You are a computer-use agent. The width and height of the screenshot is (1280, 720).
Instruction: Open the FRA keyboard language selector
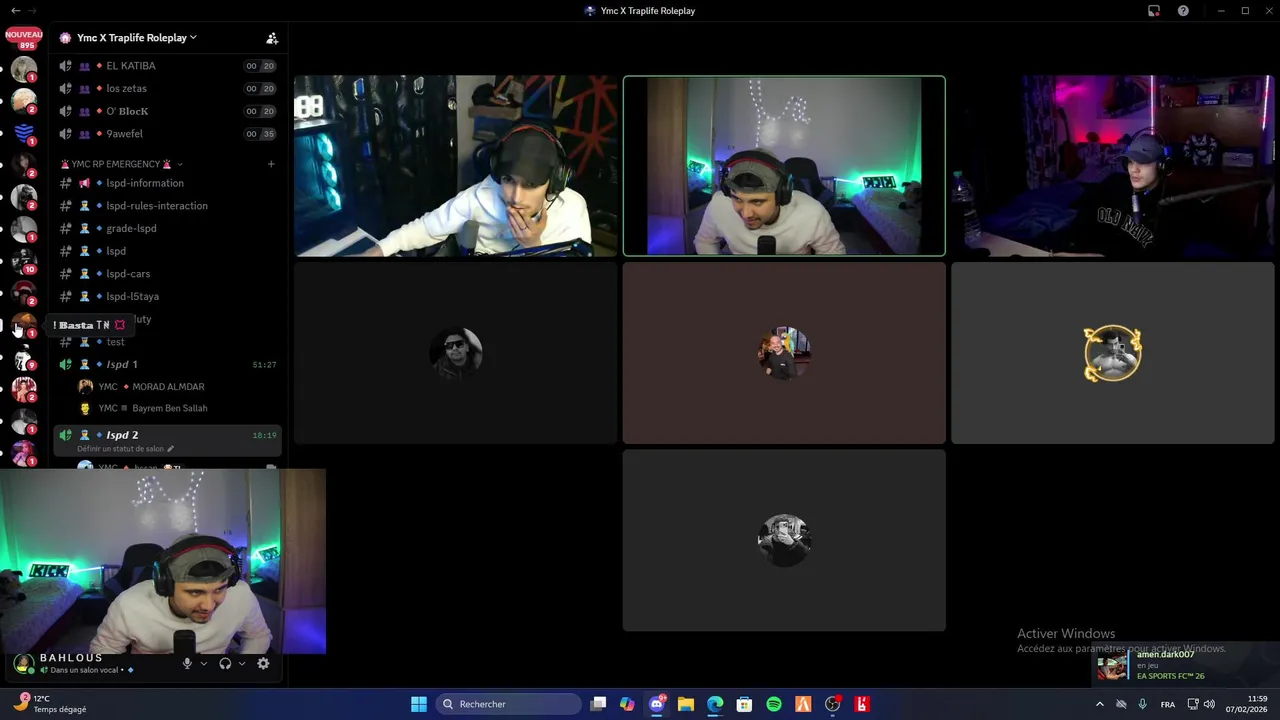coord(1168,704)
